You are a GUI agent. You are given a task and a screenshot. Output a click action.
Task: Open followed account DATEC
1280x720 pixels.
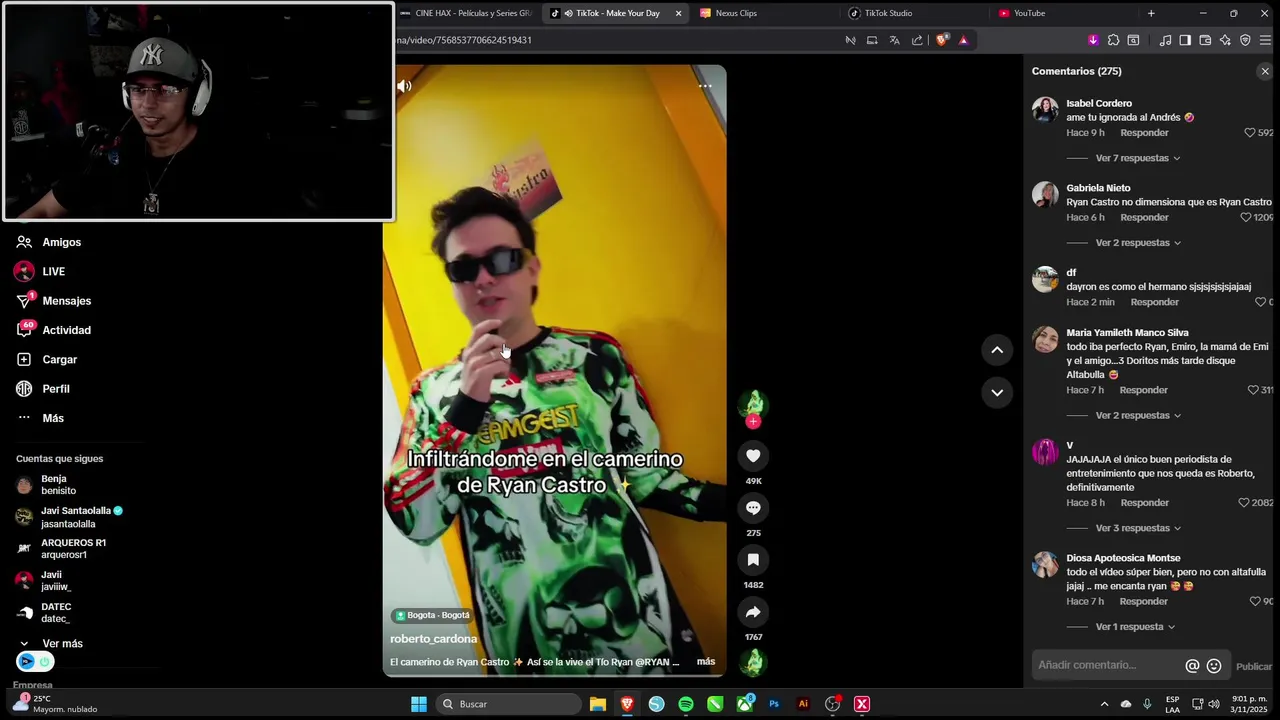[56, 613]
